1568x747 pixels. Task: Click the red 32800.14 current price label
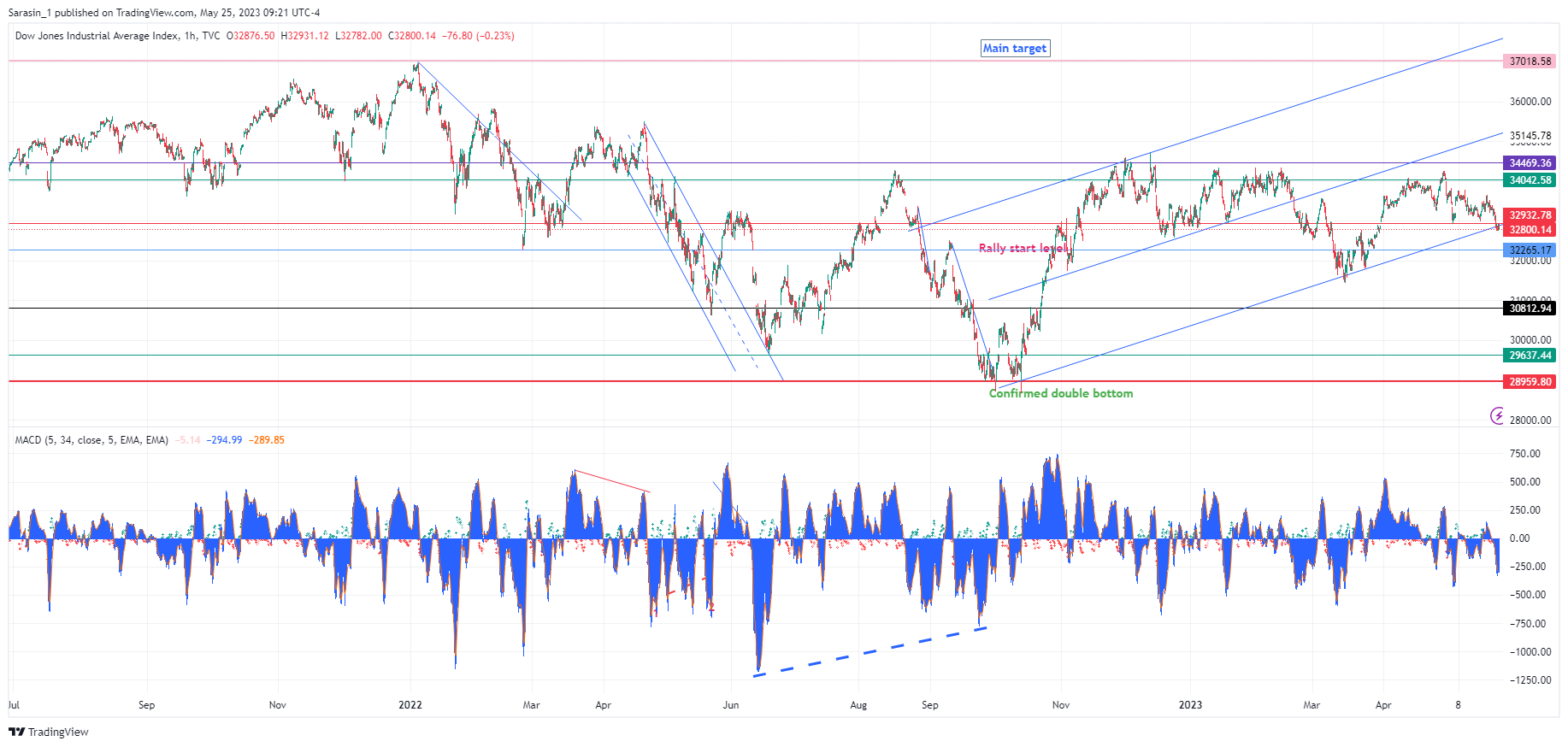1530,230
